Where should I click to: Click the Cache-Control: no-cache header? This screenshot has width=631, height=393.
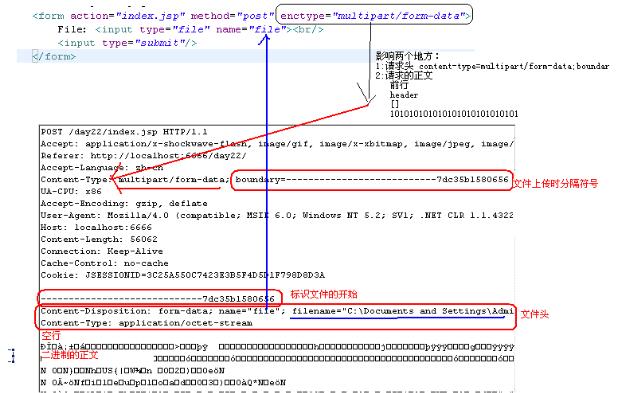pyautogui.click(x=105, y=263)
